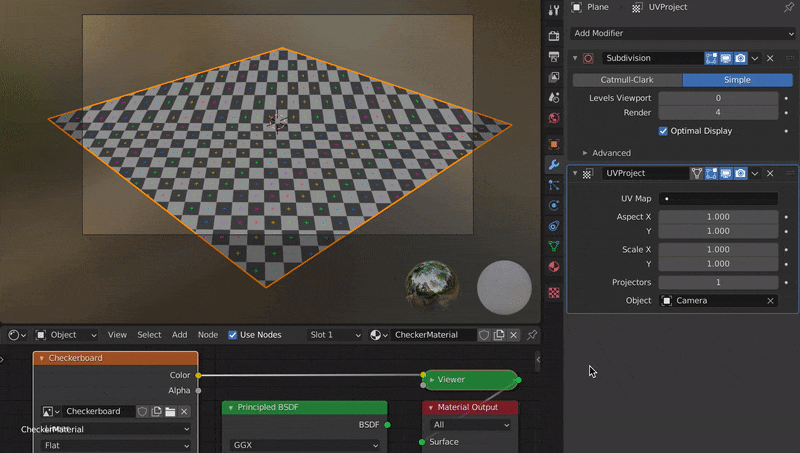Open the Object properties tab
Screen dimensions: 800x453
pyautogui.click(x=554, y=144)
